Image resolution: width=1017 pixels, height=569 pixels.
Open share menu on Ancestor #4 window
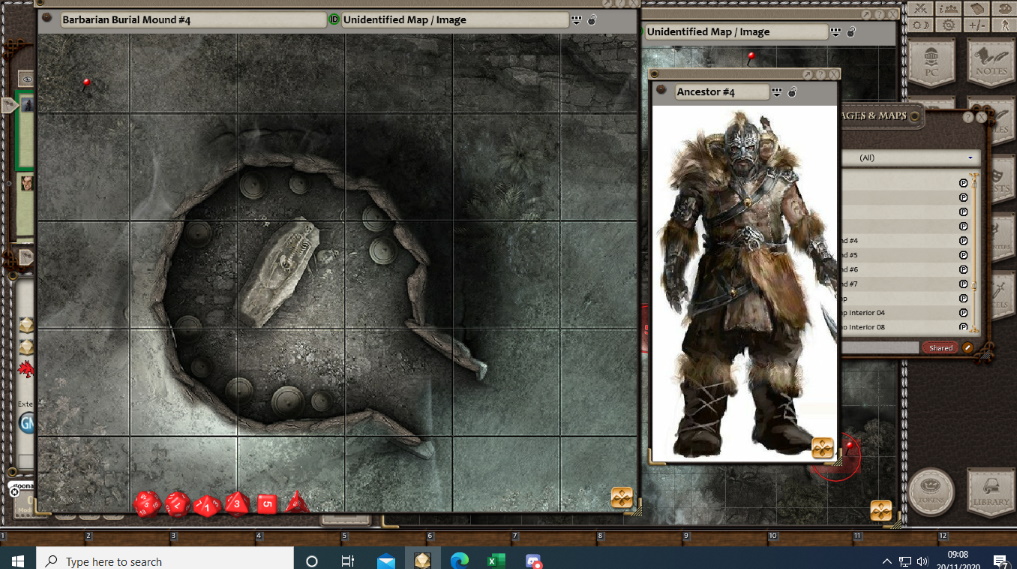[x=778, y=92]
